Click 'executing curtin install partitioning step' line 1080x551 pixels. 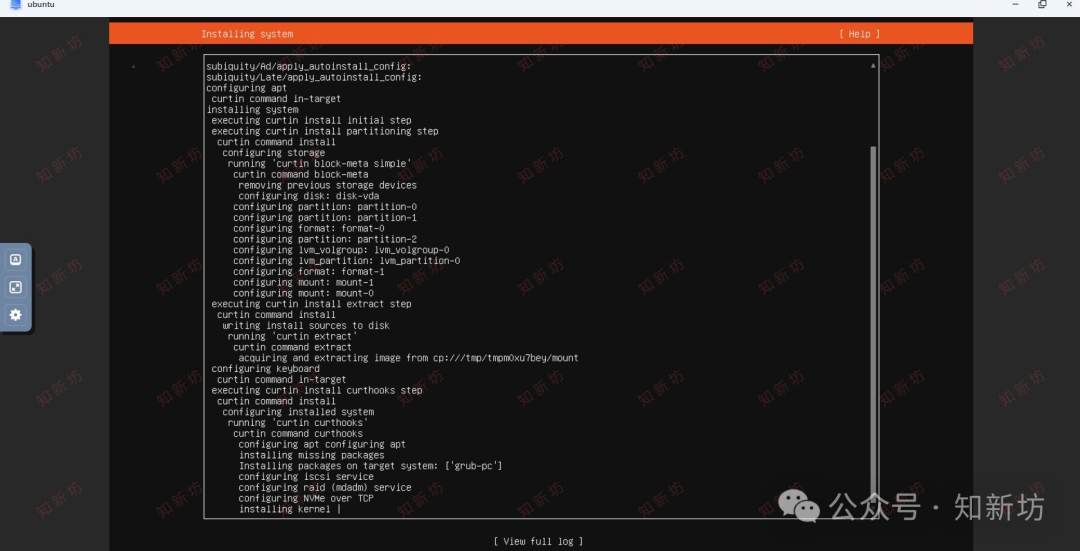[x=325, y=131]
